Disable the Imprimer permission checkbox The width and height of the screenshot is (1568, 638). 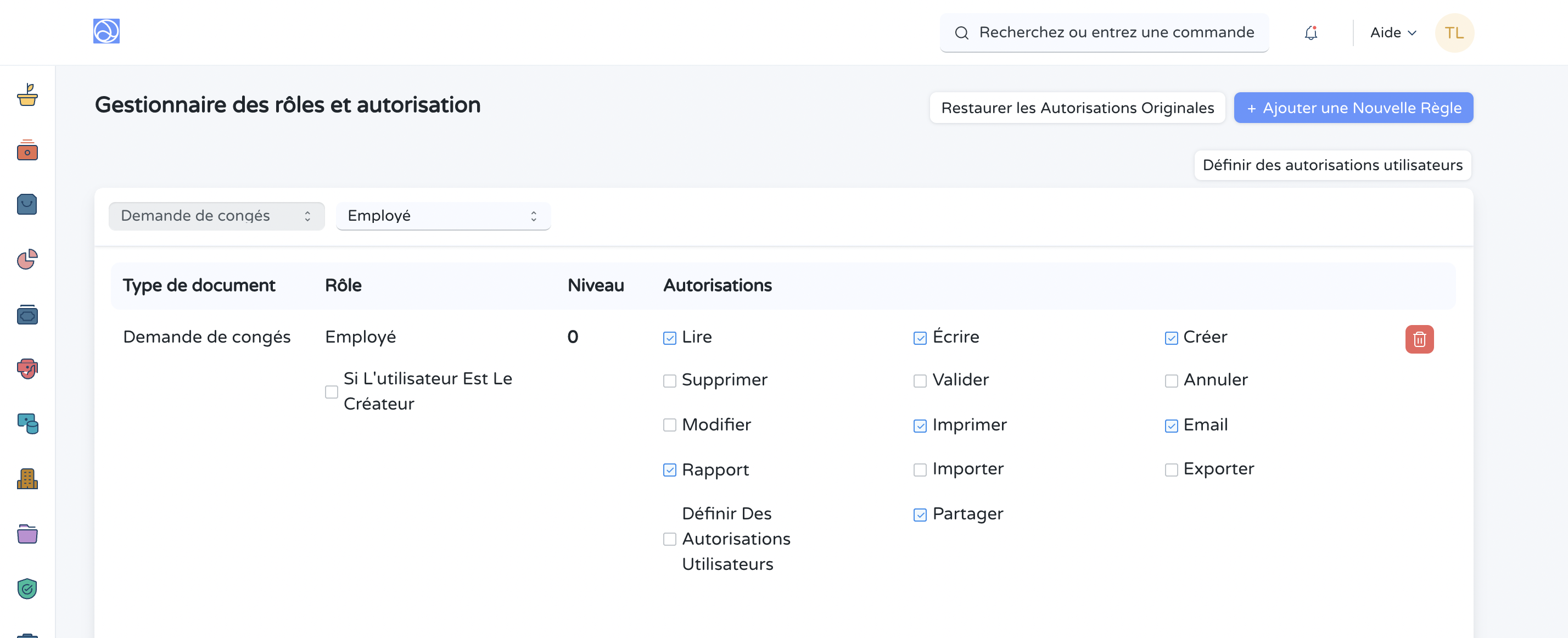pyautogui.click(x=919, y=426)
